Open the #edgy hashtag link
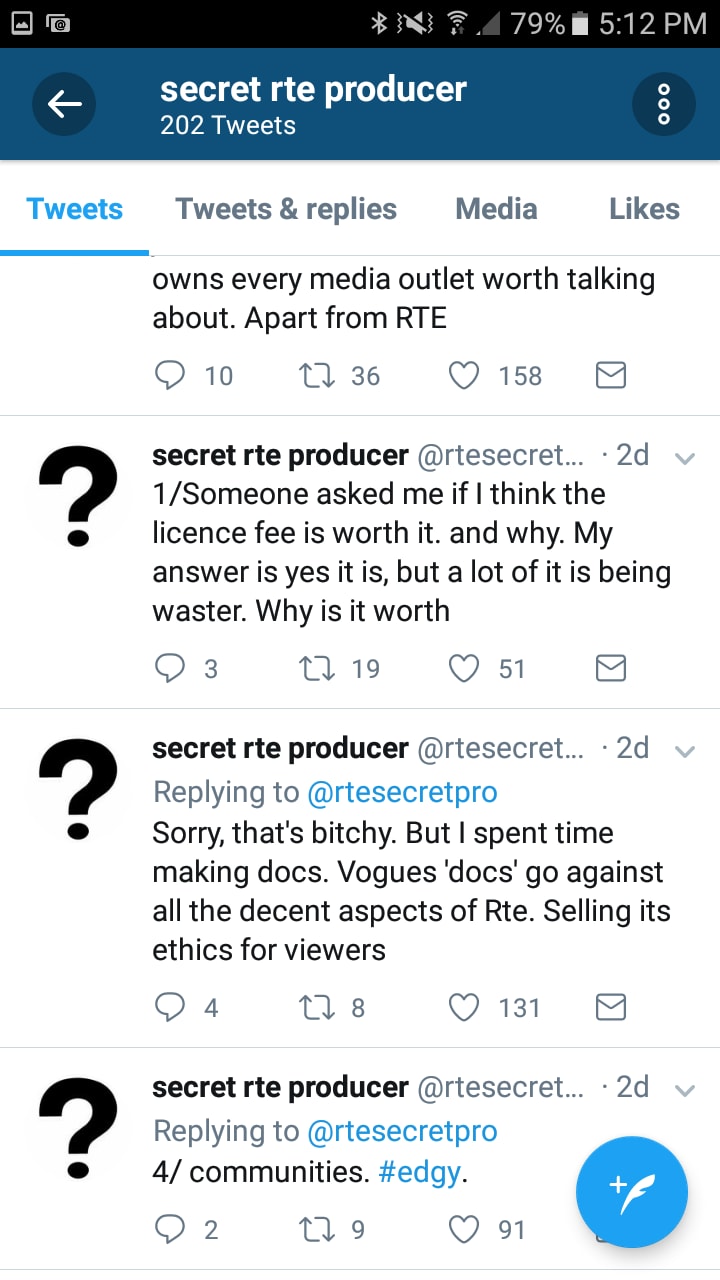 420,1172
